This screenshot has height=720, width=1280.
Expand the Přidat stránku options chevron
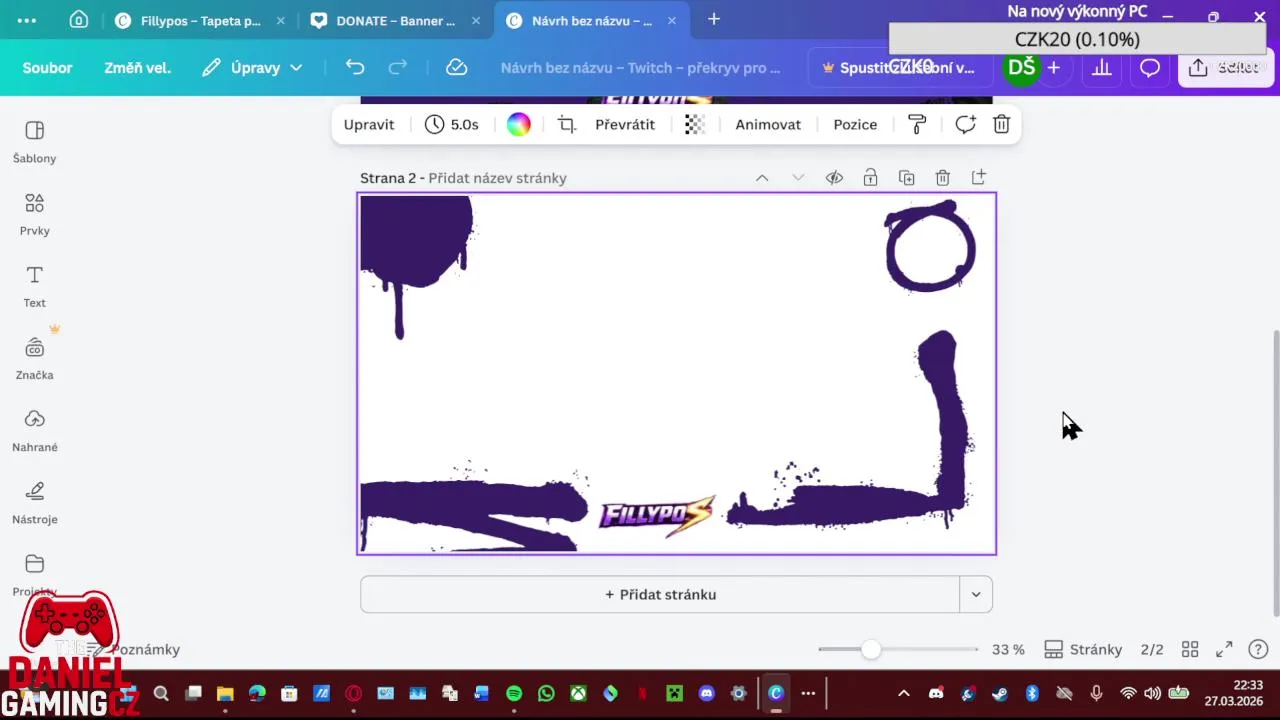[976, 594]
